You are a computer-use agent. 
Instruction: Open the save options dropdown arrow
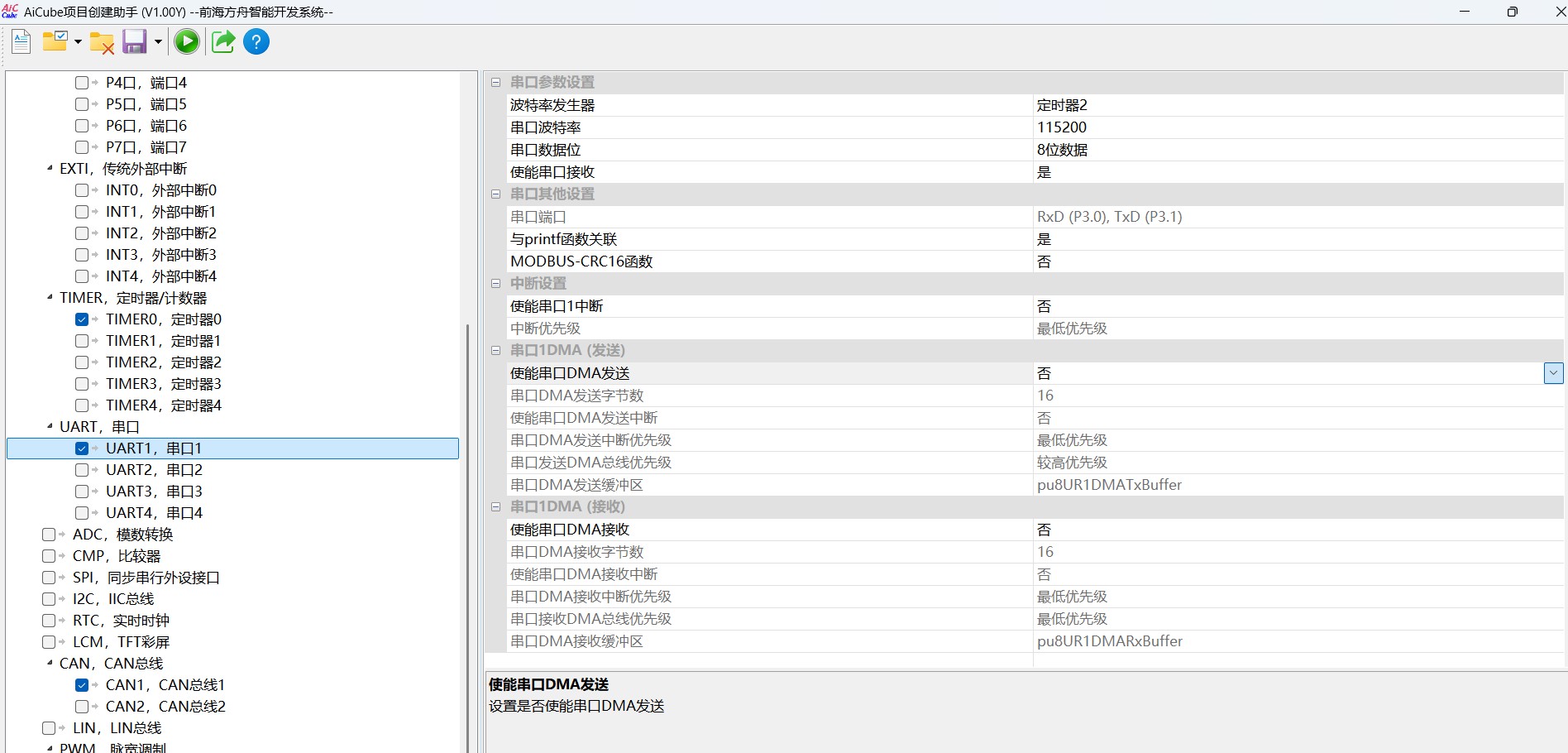tap(157, 41)
